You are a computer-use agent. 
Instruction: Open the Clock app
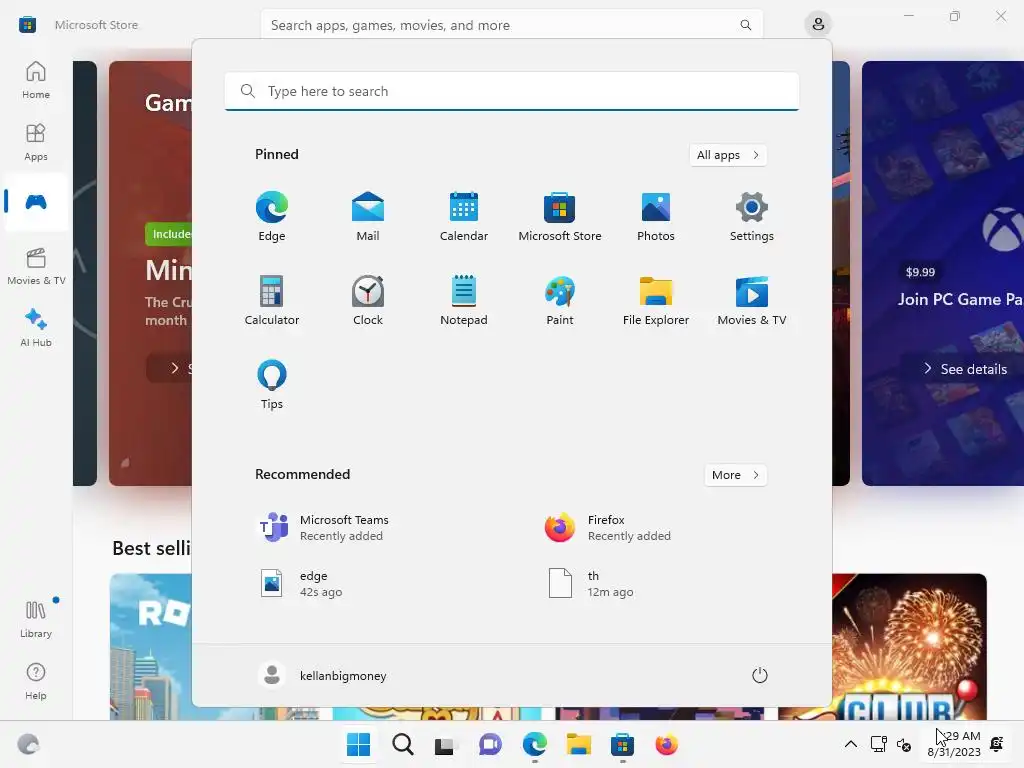[x=368, y=300]
